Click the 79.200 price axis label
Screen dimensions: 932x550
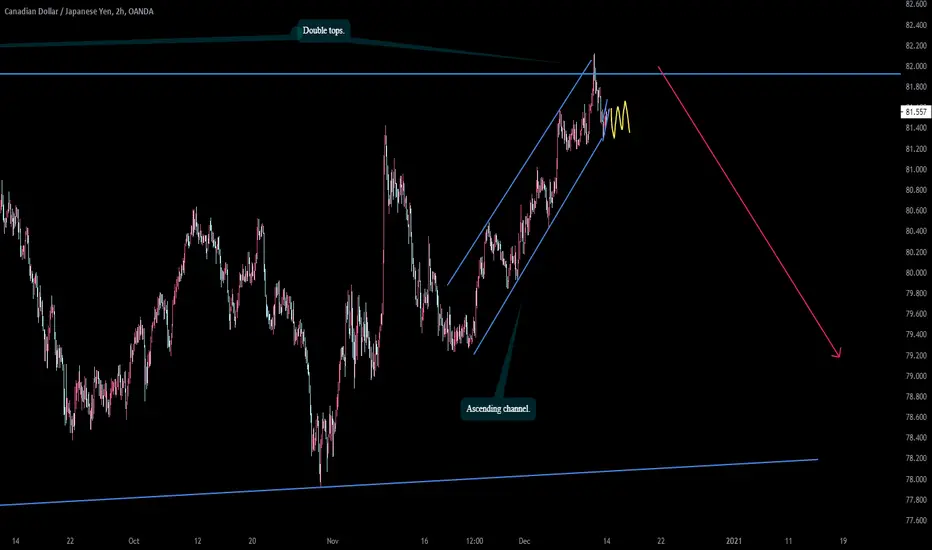(916, 356)
